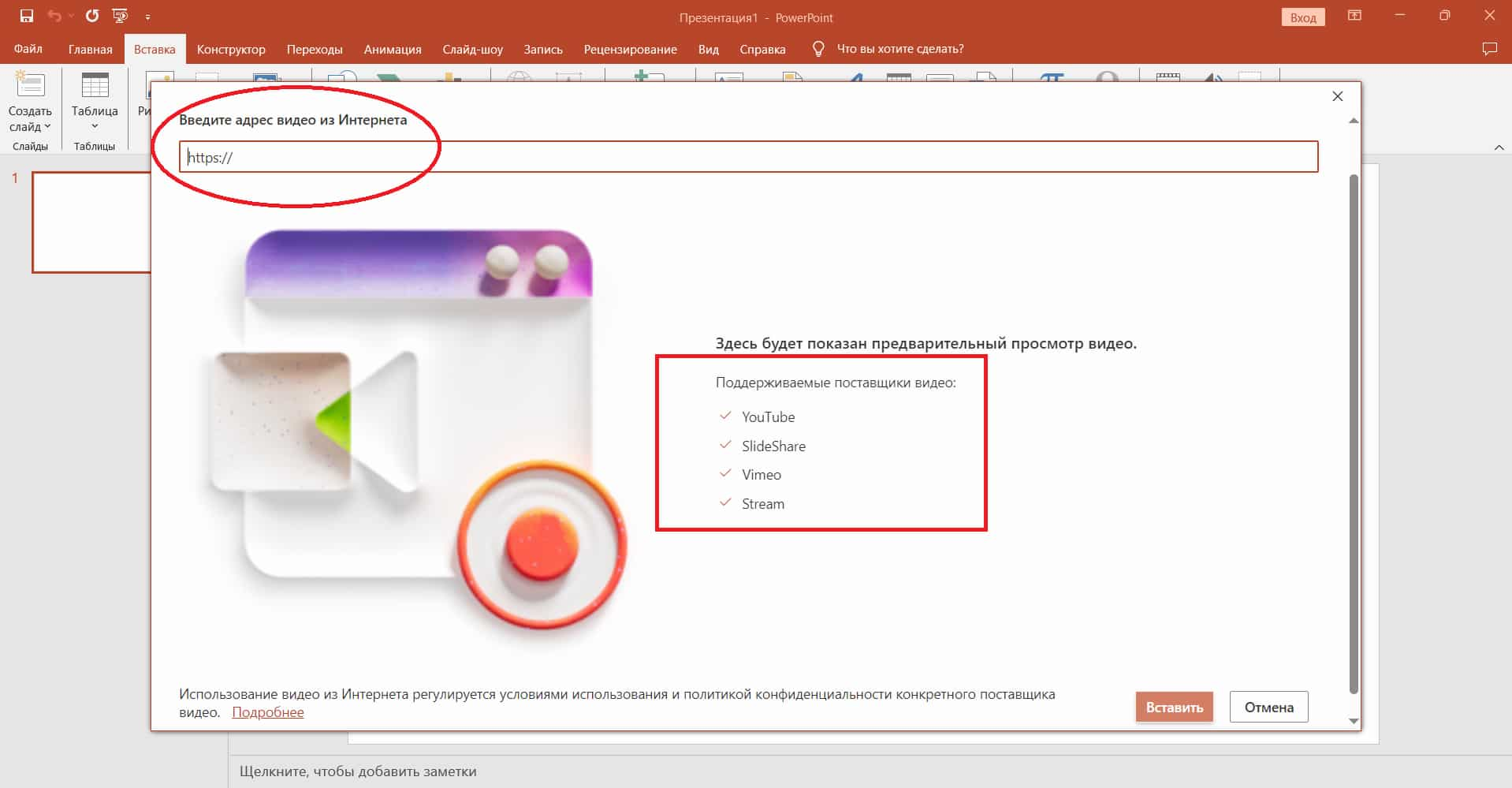Open the Справка tab
The width and height of the screenshot is (1512, 788).
point(762,49)
